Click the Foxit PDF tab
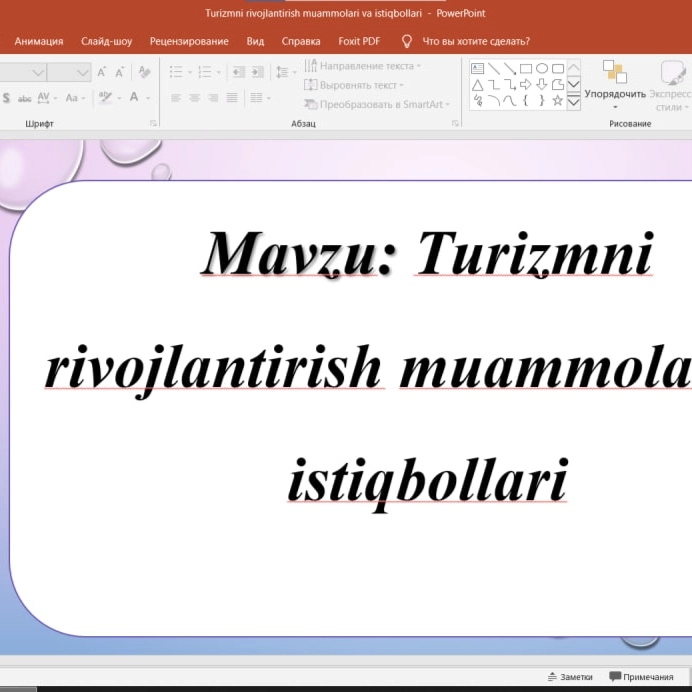This screenshot has width=692, height=692. pyautogui.click(x=358, y=41)
